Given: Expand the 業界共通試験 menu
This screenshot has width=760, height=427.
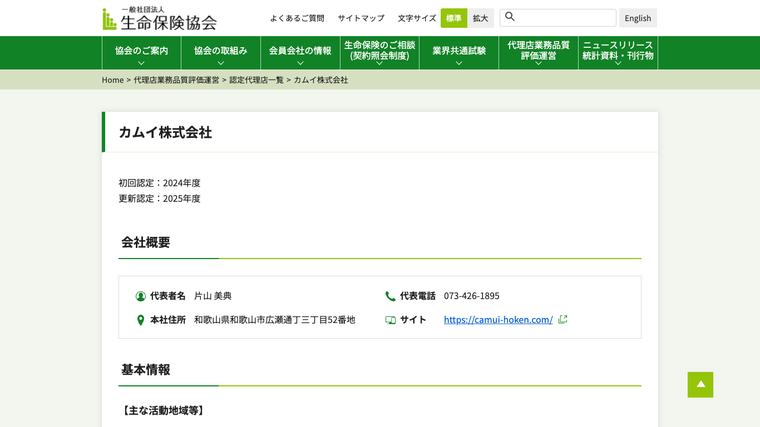Looking at the screenshot, I should (459, 53).
